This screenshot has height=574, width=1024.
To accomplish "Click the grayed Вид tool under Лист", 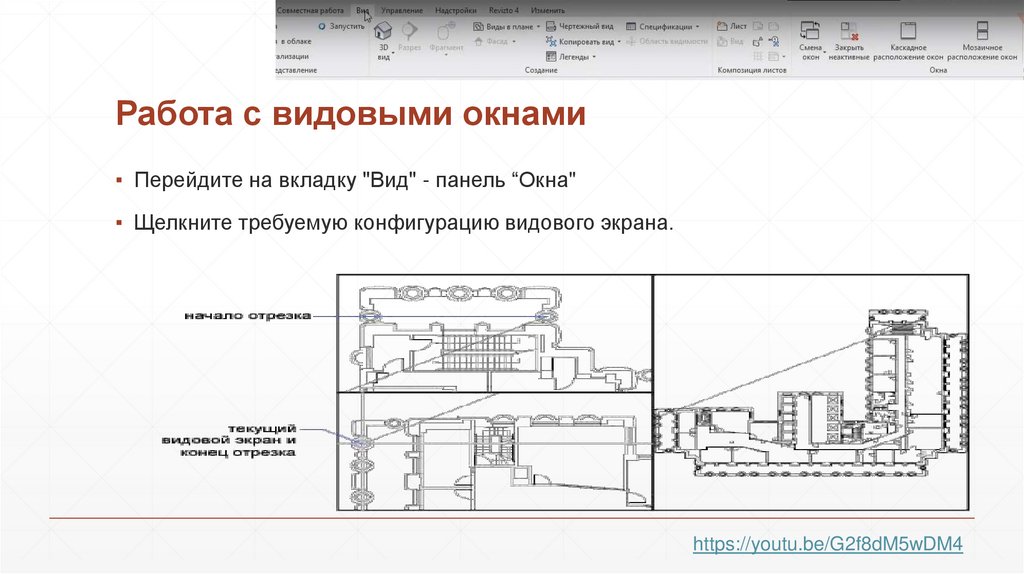I will (x=730, y=41).
